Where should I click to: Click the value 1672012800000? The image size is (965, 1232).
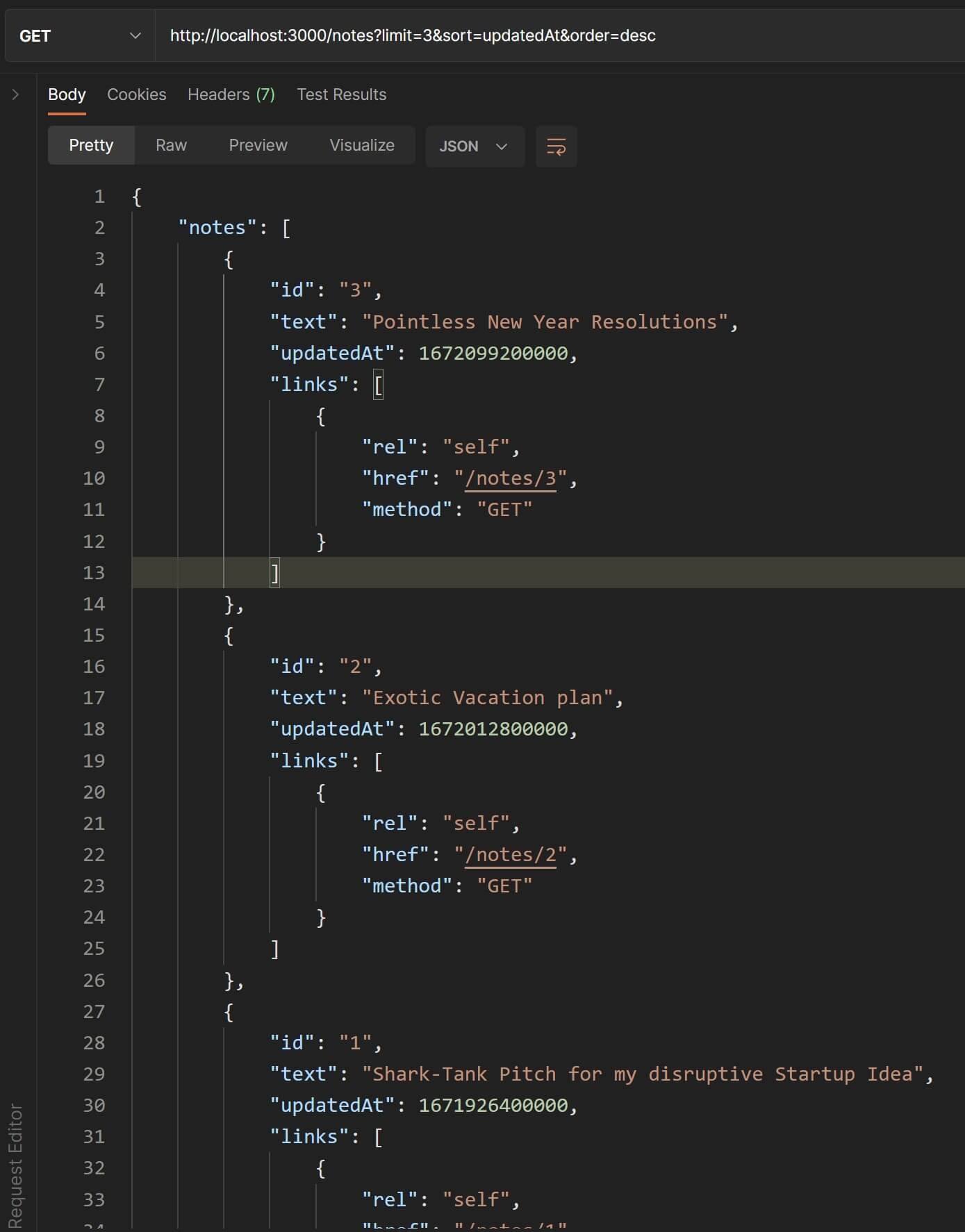[x=493, y=729]
